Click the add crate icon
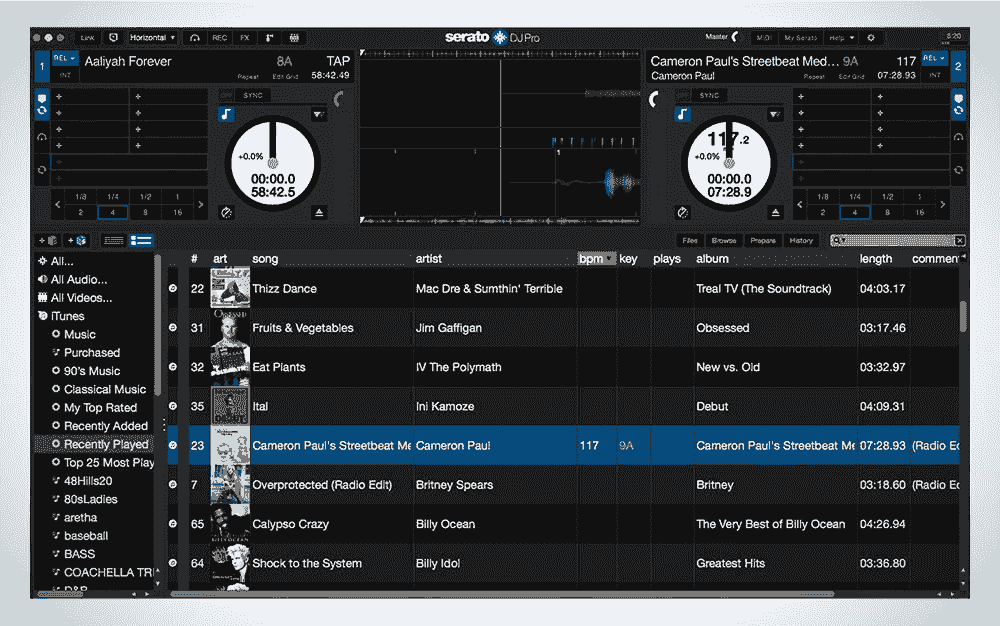Image resolution: width=1000 pixels, height=626 pixels. [48, 240]
